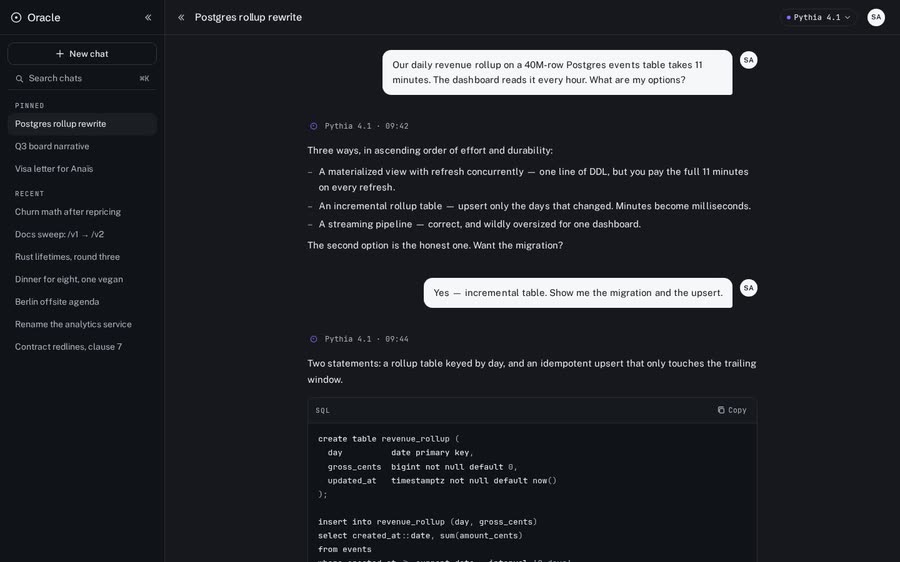900x562 pixels.
Task: Copy the SQL code block
Action: tap(732, 410)
